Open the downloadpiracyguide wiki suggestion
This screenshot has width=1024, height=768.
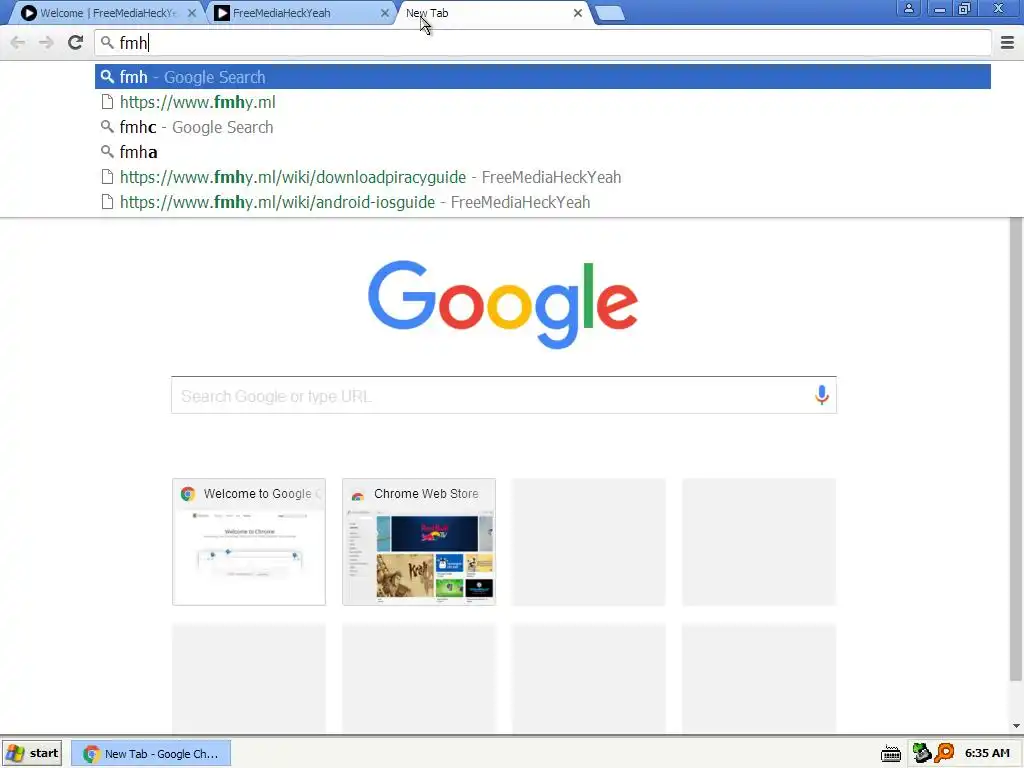click(543, 178)
